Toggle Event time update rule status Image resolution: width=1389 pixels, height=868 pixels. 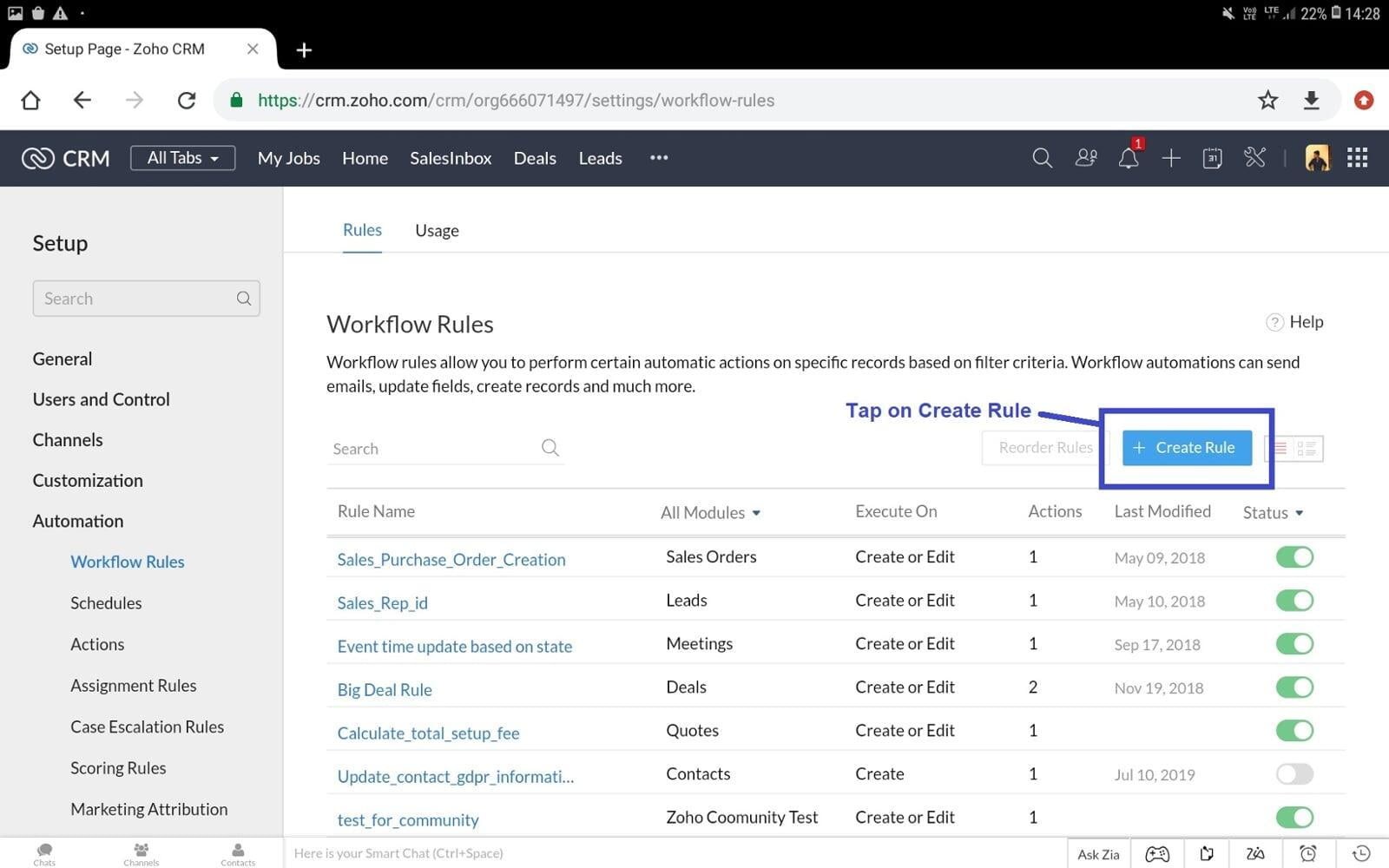coord(1294,644)
